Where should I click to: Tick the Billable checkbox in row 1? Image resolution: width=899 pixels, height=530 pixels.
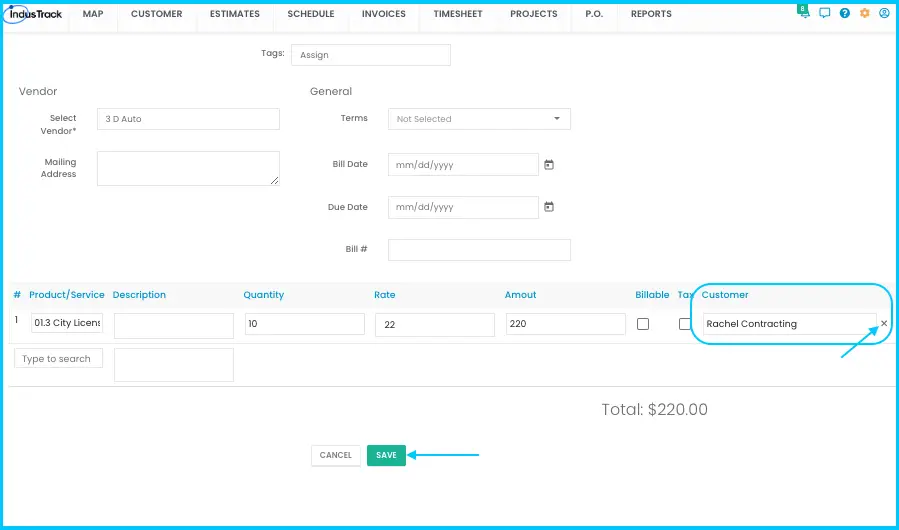(x=643, y=324)
